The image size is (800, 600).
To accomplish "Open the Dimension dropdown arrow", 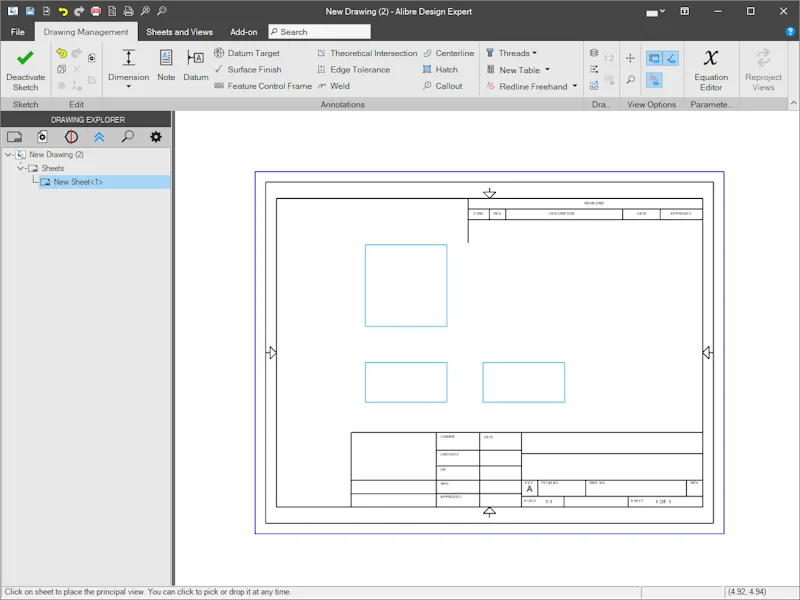I will tap(129, 86).
